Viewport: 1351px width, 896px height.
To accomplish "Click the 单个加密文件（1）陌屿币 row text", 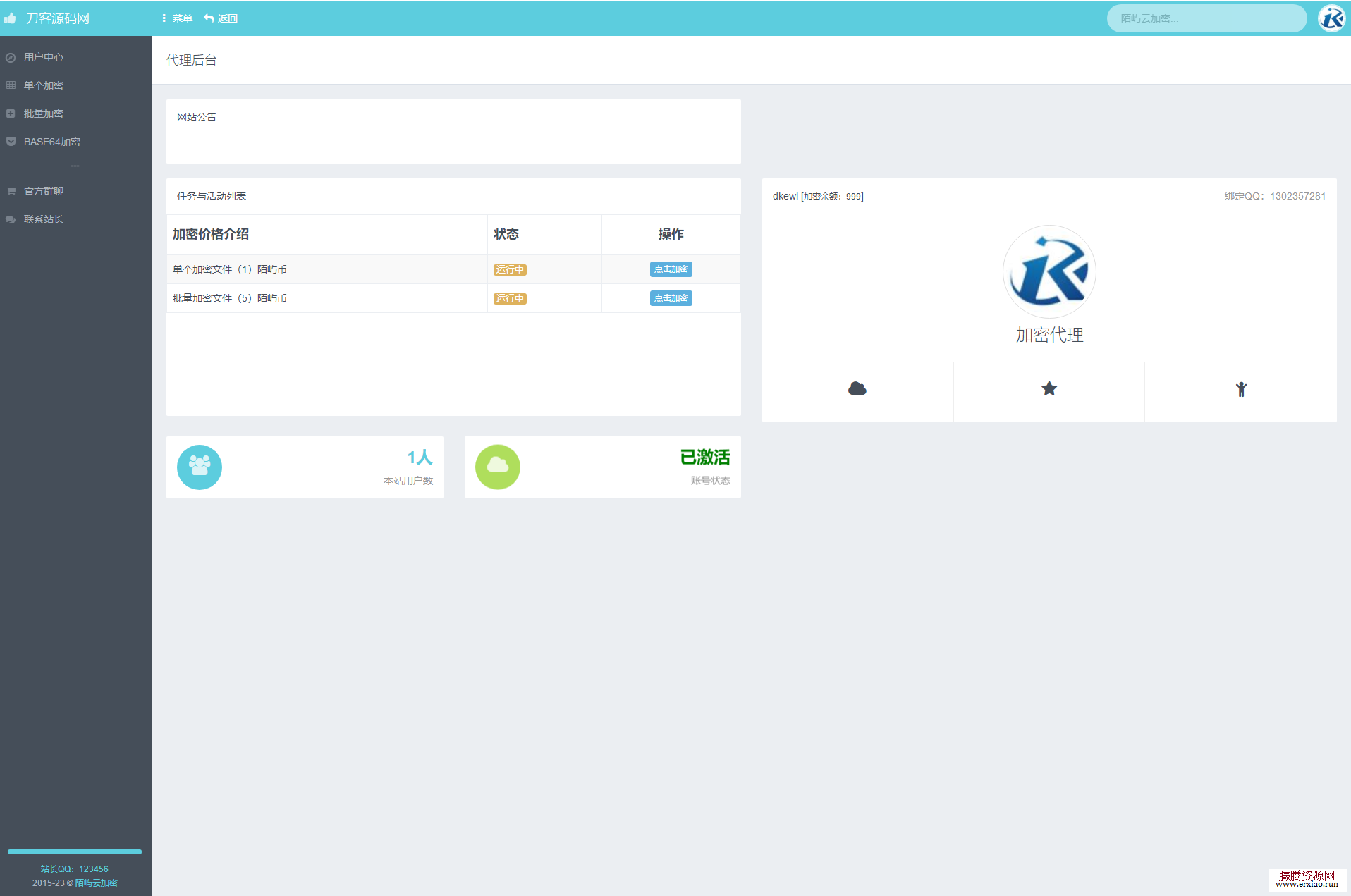I will (x=229, y=269).
